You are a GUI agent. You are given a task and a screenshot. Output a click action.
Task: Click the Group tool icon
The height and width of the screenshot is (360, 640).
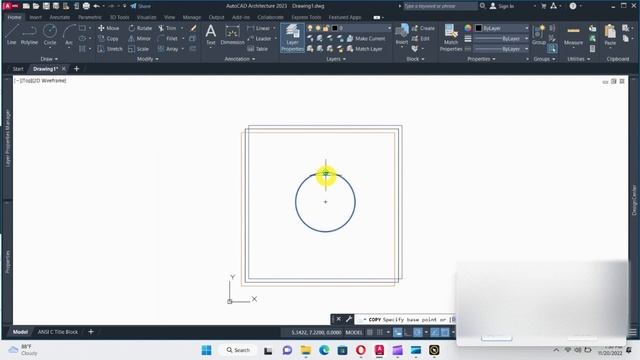click(x=539, y=34)
